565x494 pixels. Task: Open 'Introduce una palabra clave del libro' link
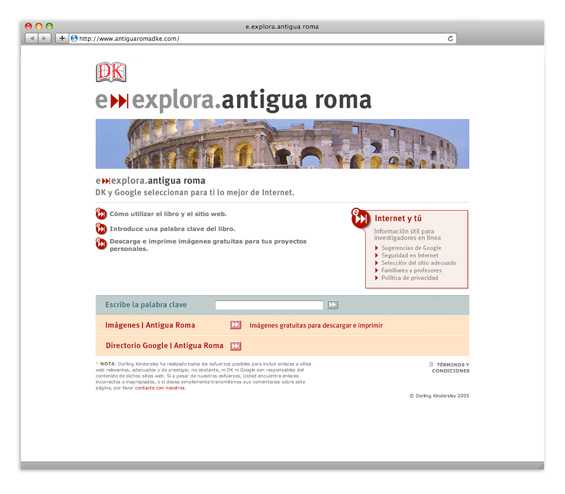(172, 228)
